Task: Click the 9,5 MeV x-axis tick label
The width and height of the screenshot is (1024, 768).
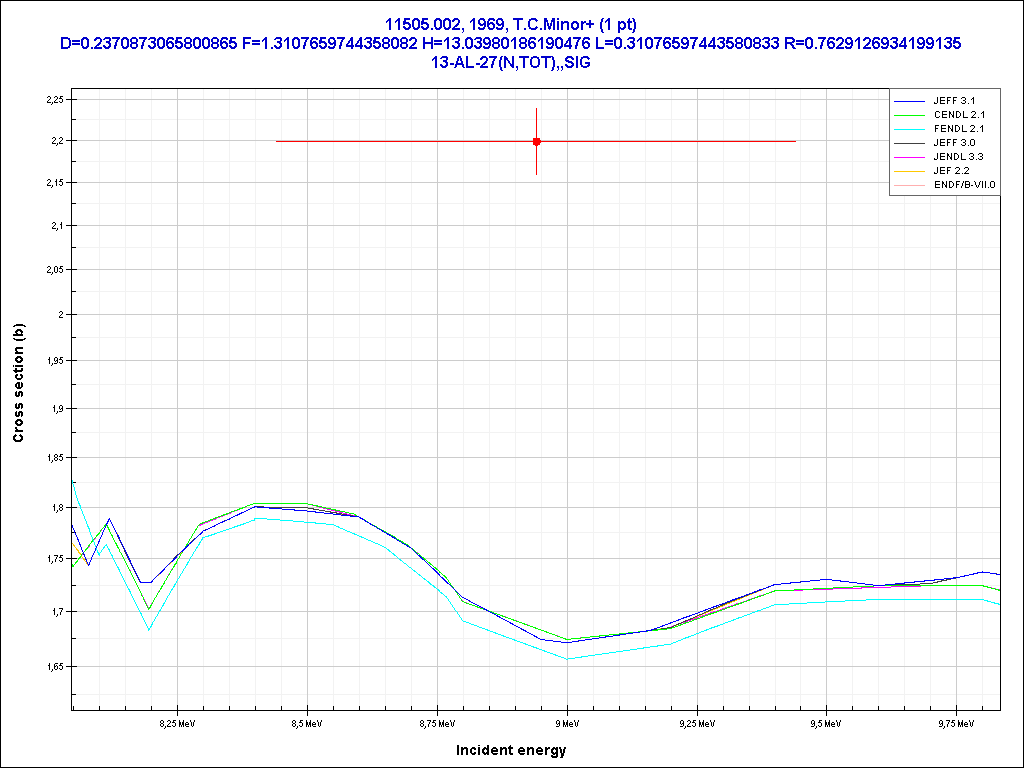Action: point(826,722)
